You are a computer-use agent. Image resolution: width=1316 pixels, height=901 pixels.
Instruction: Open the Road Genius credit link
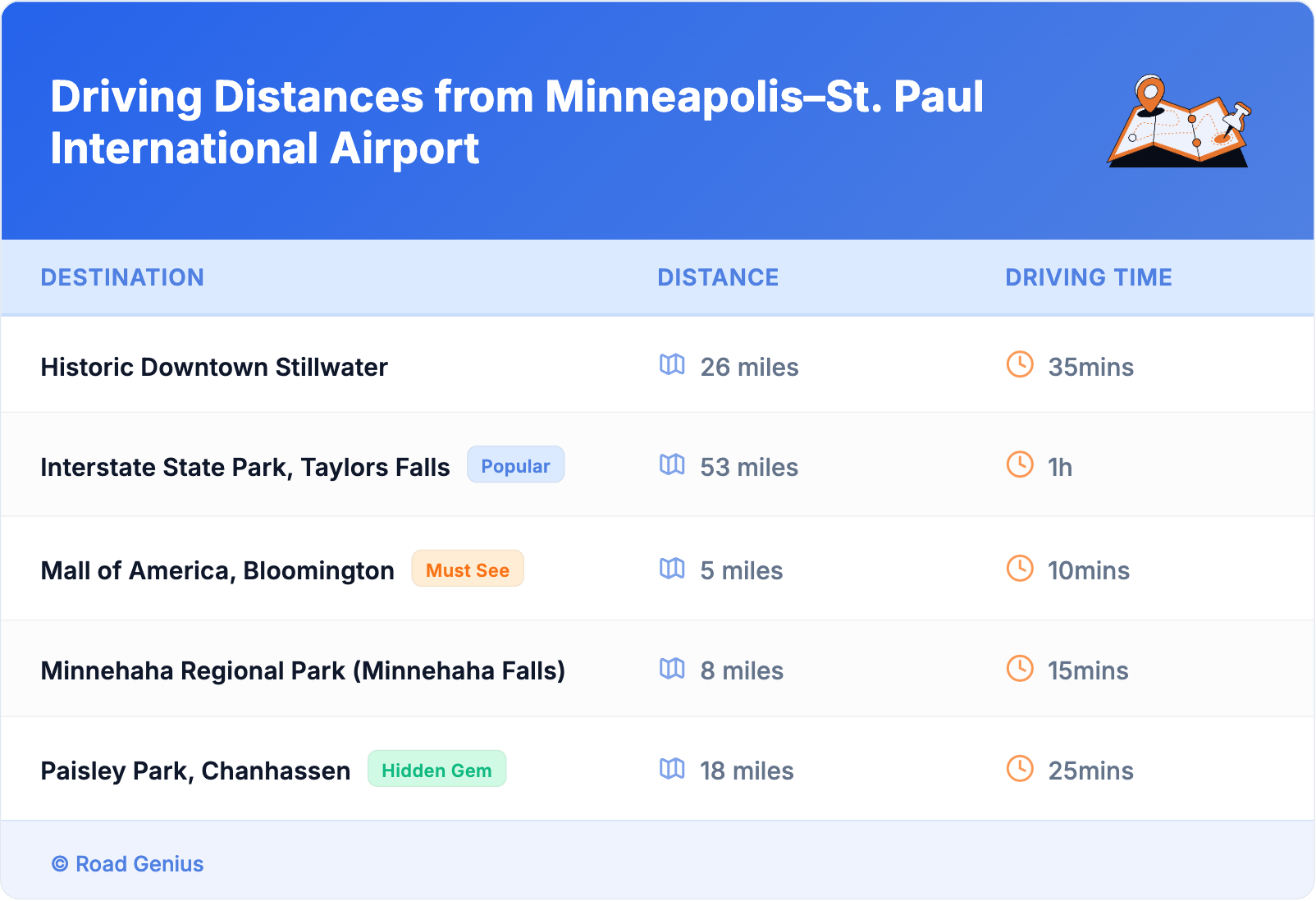coord(129,864)
